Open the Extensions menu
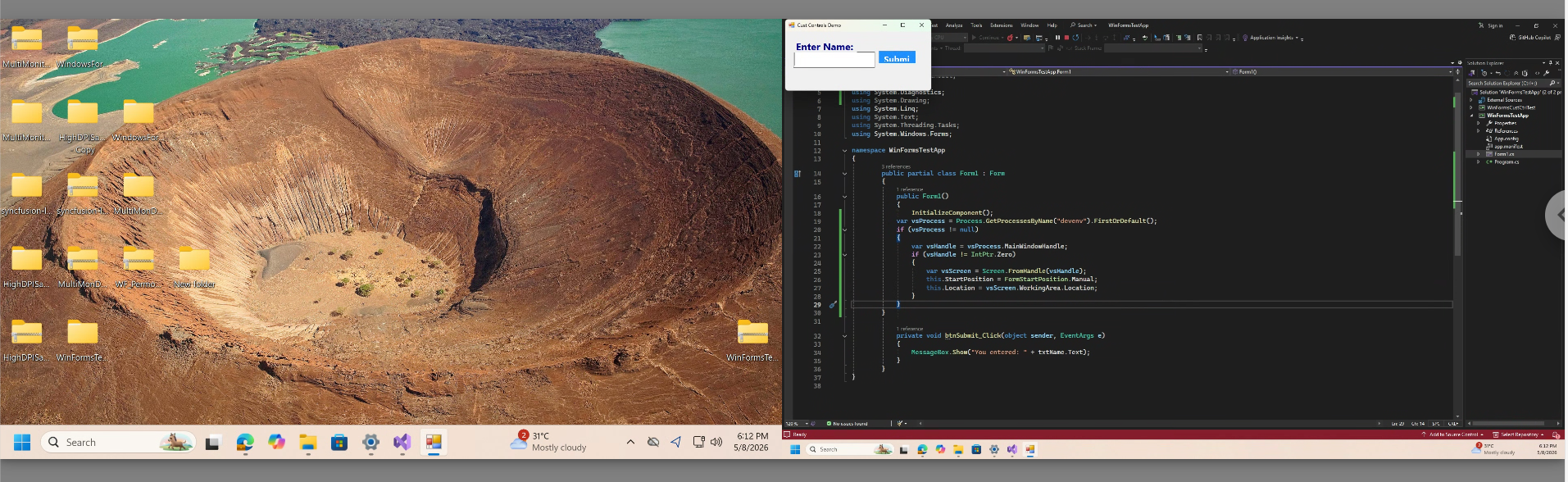The image size is (1568, 482). pos(1002,25)
